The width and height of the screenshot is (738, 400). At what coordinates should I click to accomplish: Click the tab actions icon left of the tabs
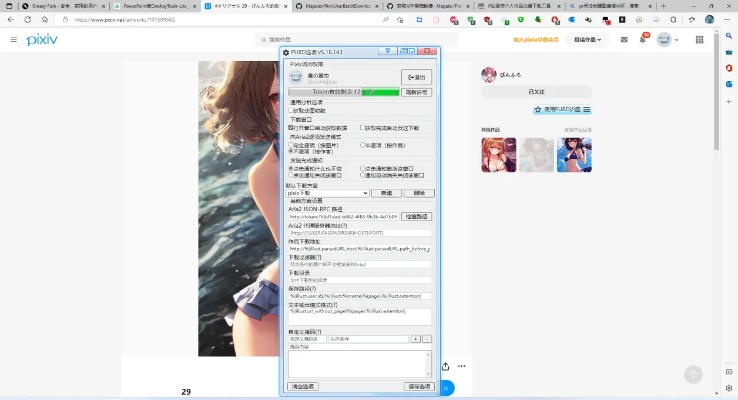tap(9, 6)
